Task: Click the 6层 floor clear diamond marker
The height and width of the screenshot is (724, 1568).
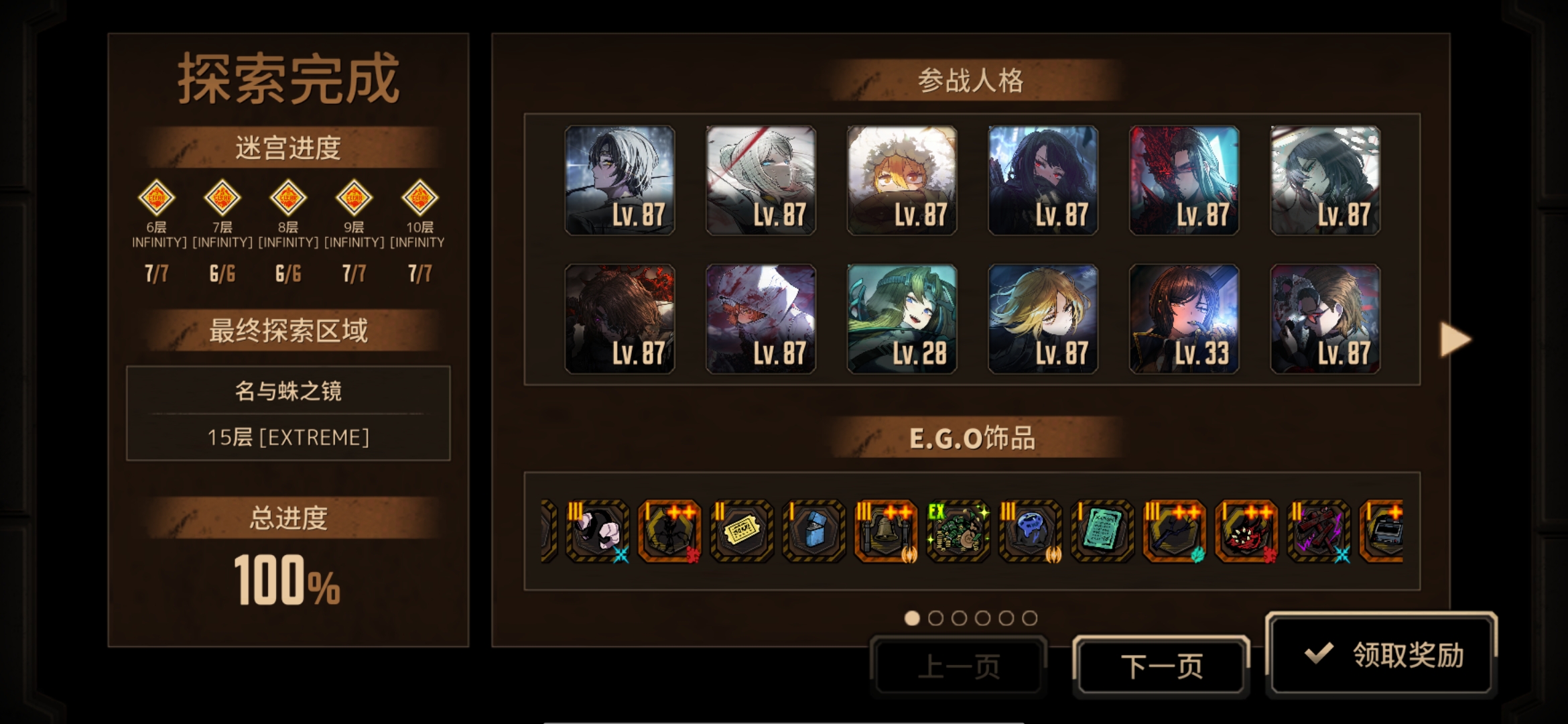Action: pyautogui.click(x=156, y=198)
